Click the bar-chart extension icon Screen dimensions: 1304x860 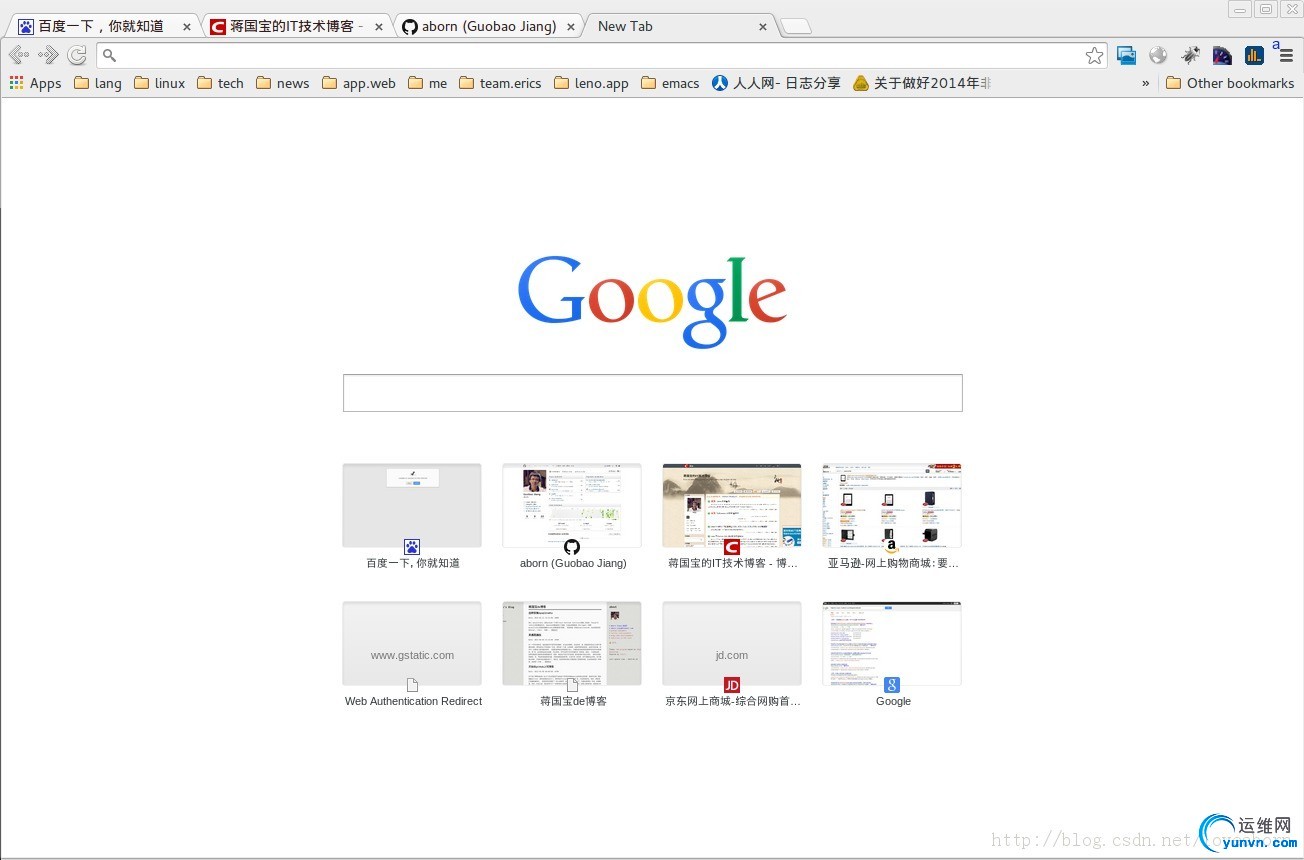pyautogui.click(x=1254, y=56)
